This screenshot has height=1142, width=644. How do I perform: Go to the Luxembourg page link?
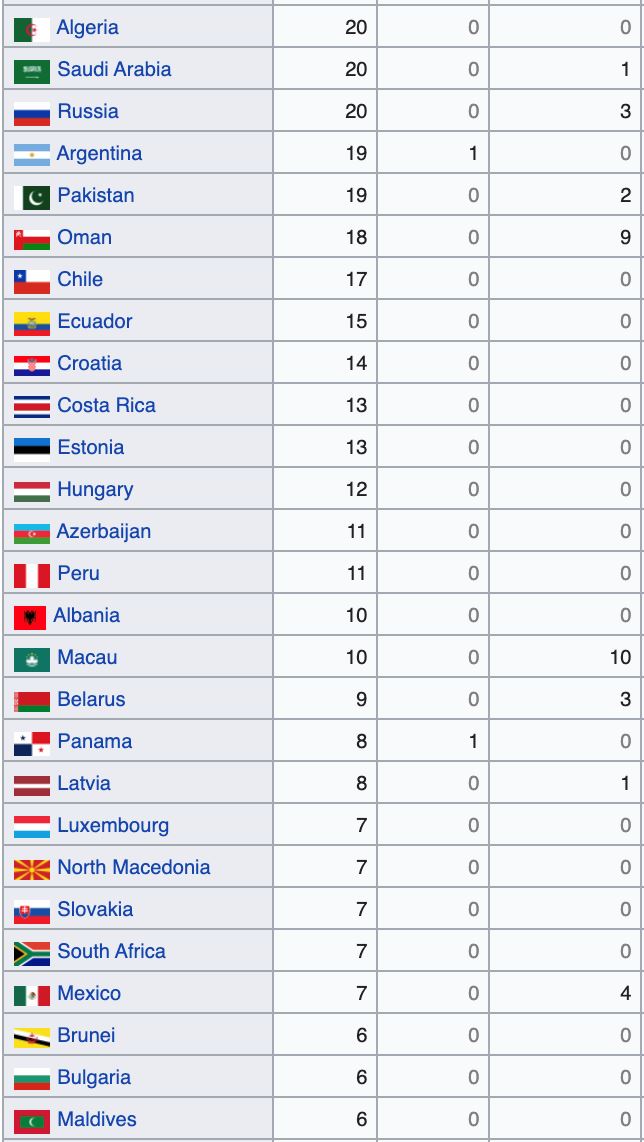click(113, 826)
